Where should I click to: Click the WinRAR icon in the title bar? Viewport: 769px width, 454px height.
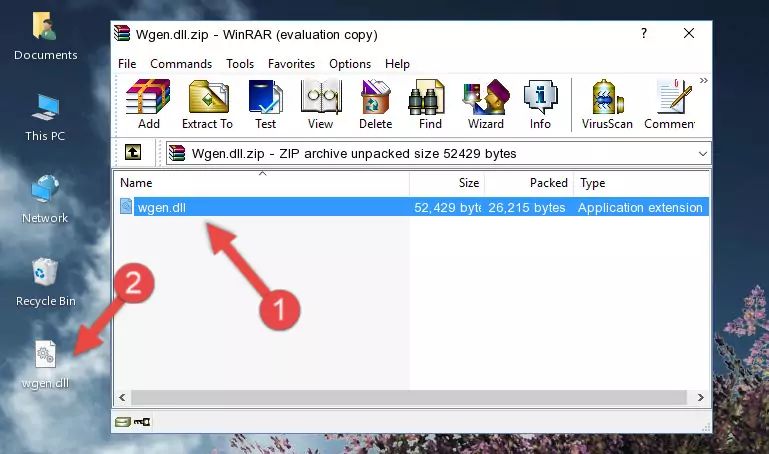pos(122,34)
